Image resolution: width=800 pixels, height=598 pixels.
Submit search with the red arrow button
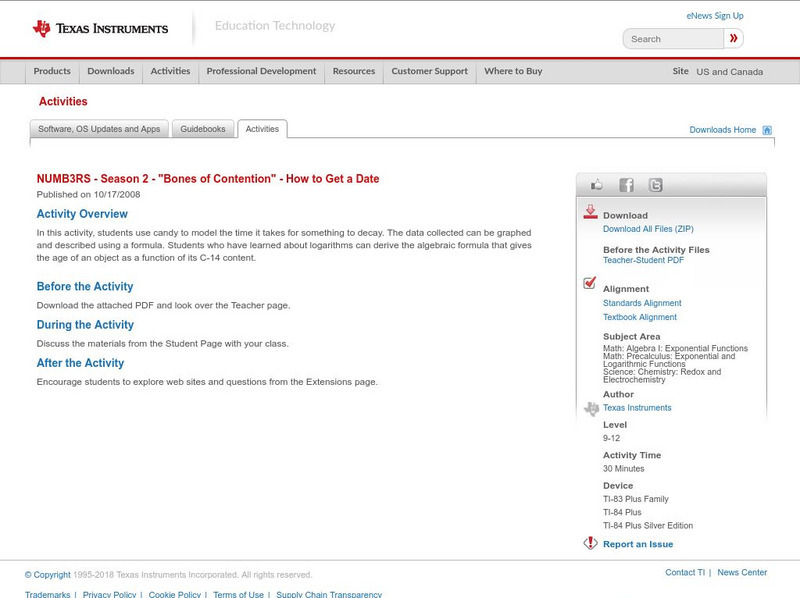click(733, 38)
